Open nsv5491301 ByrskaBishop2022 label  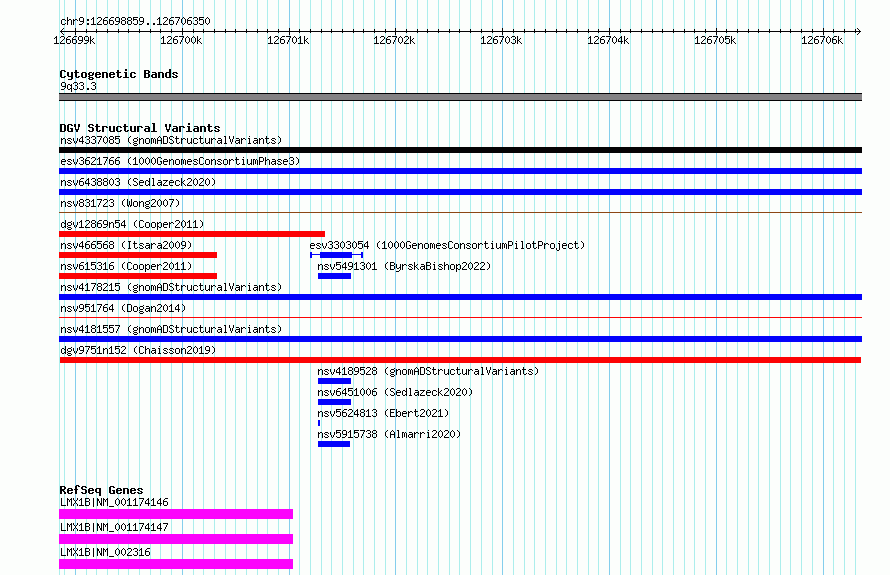(x=404, y=266)
